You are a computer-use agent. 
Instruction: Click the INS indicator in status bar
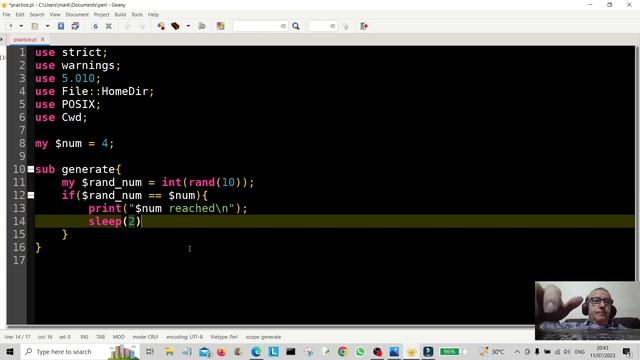[84, 337]
